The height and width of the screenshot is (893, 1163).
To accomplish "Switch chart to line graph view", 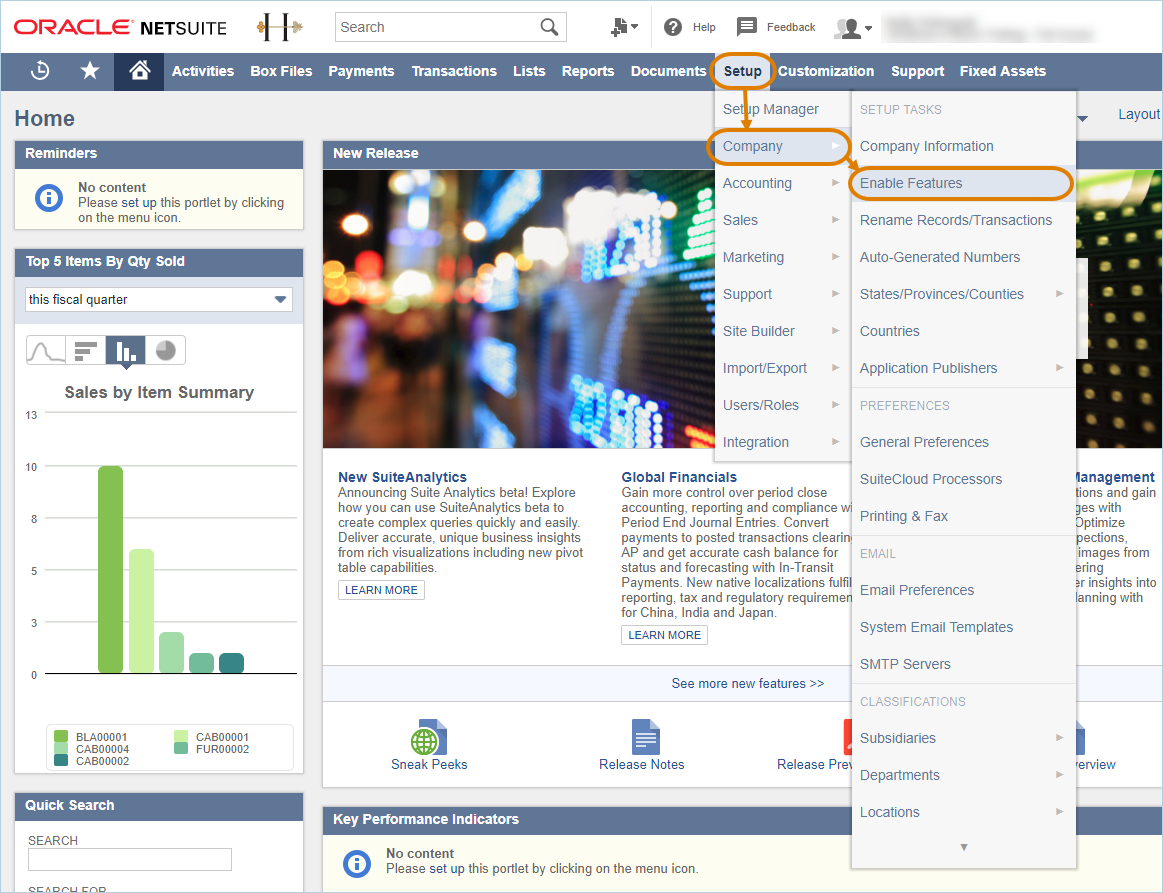I will pyautogui.click(x=46, y=350).
